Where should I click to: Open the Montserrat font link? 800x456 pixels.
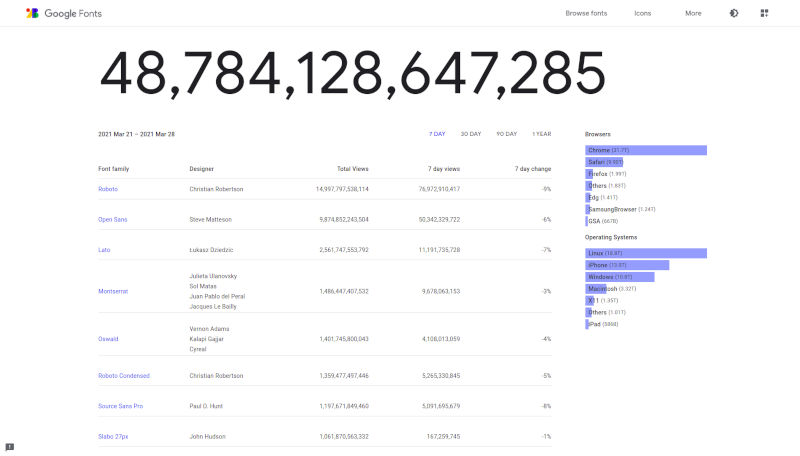click(x=113, y=291)
